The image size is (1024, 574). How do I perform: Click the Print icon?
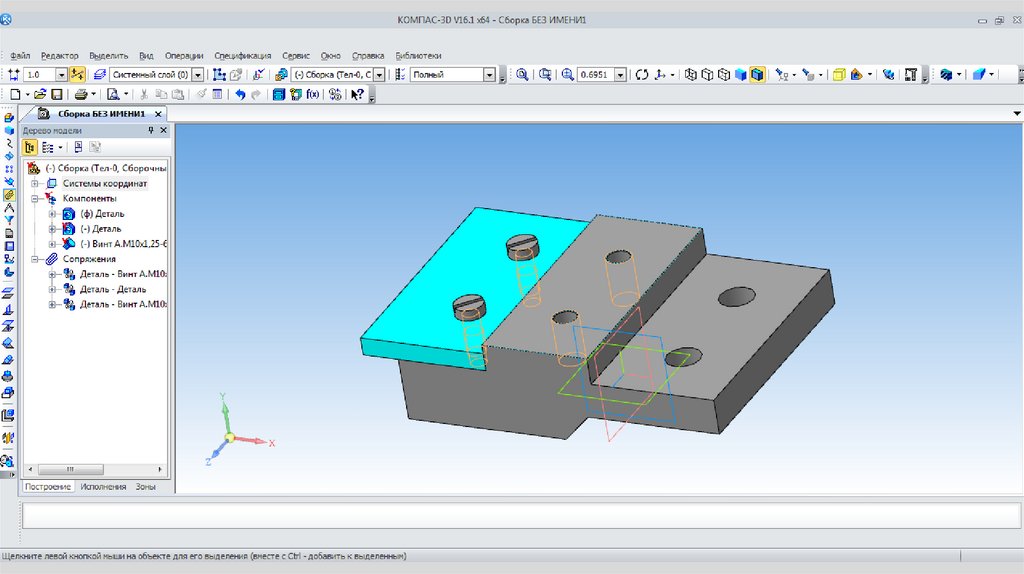pos(80,94)
